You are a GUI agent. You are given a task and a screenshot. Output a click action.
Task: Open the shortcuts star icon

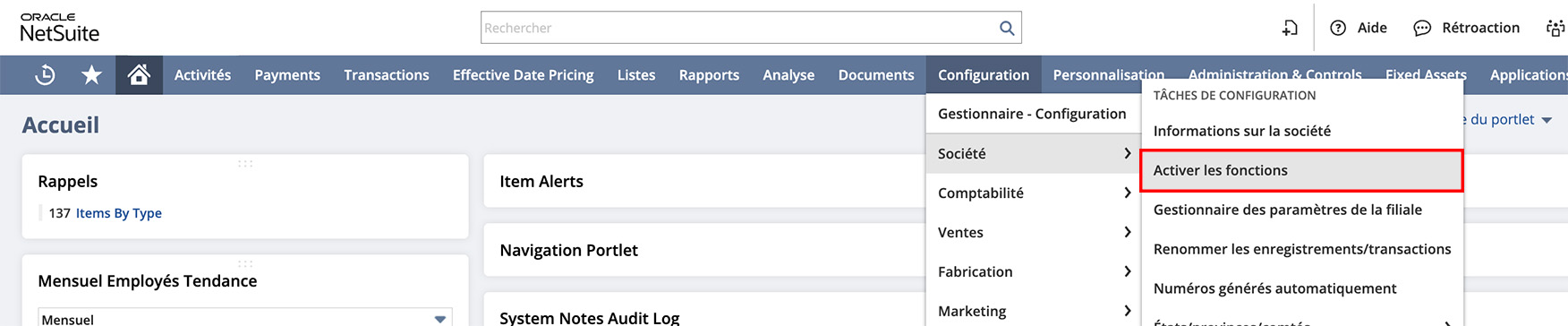point(91,75)
